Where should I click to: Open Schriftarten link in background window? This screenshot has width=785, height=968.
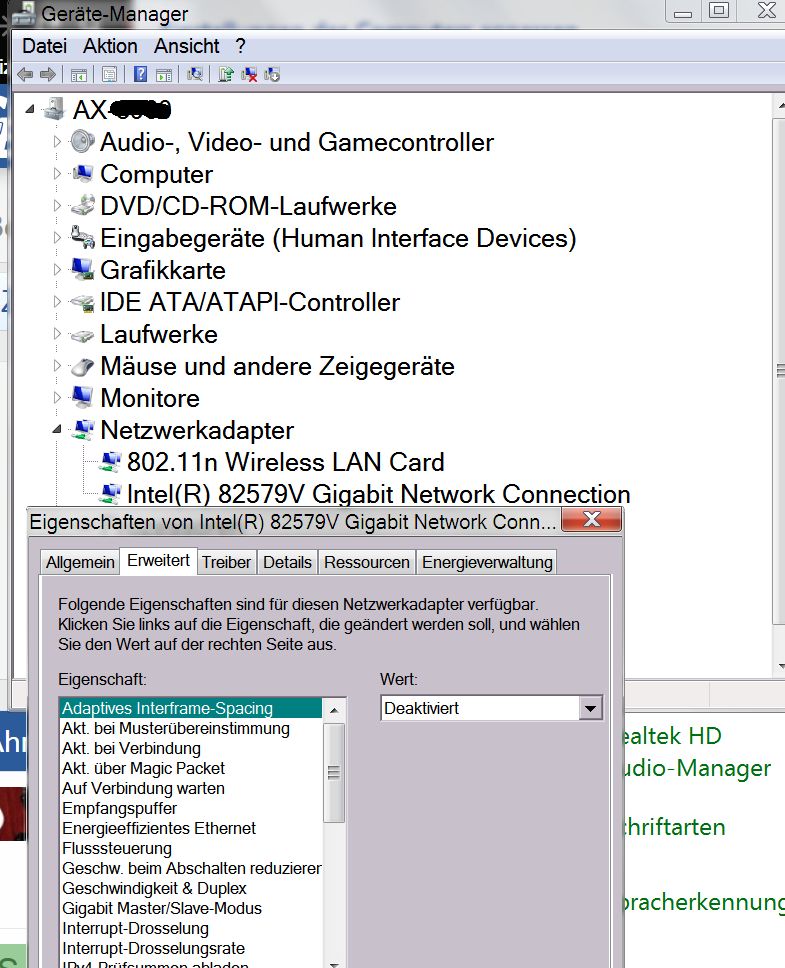(675, 827)
